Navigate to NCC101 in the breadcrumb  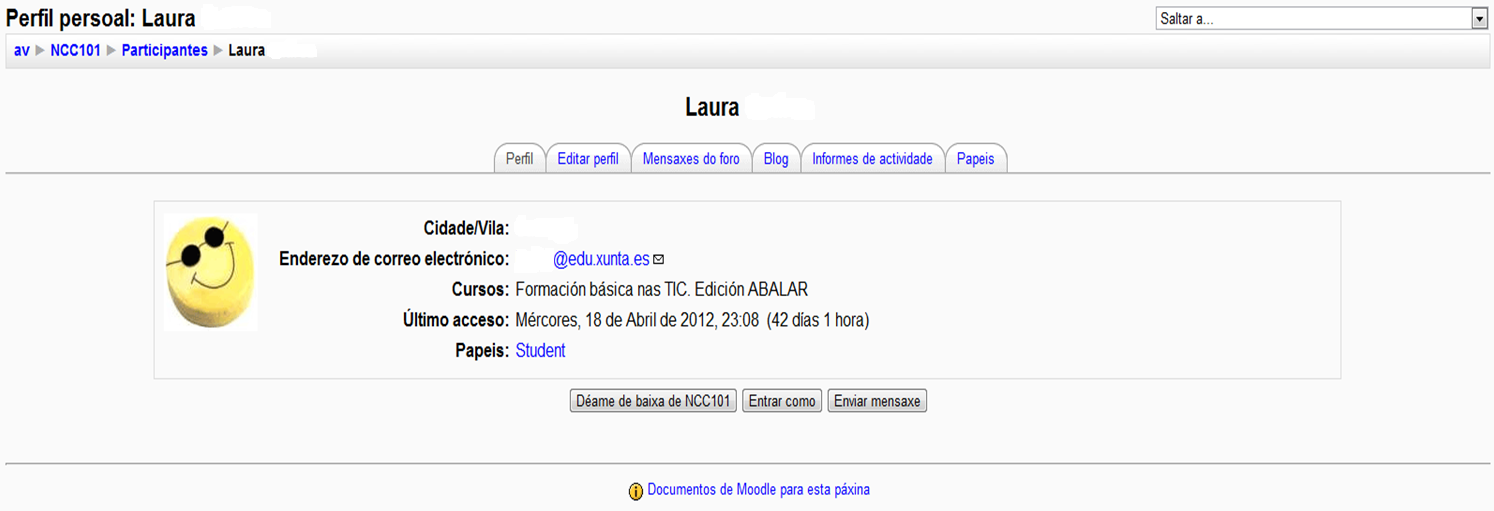coord(76,50)
